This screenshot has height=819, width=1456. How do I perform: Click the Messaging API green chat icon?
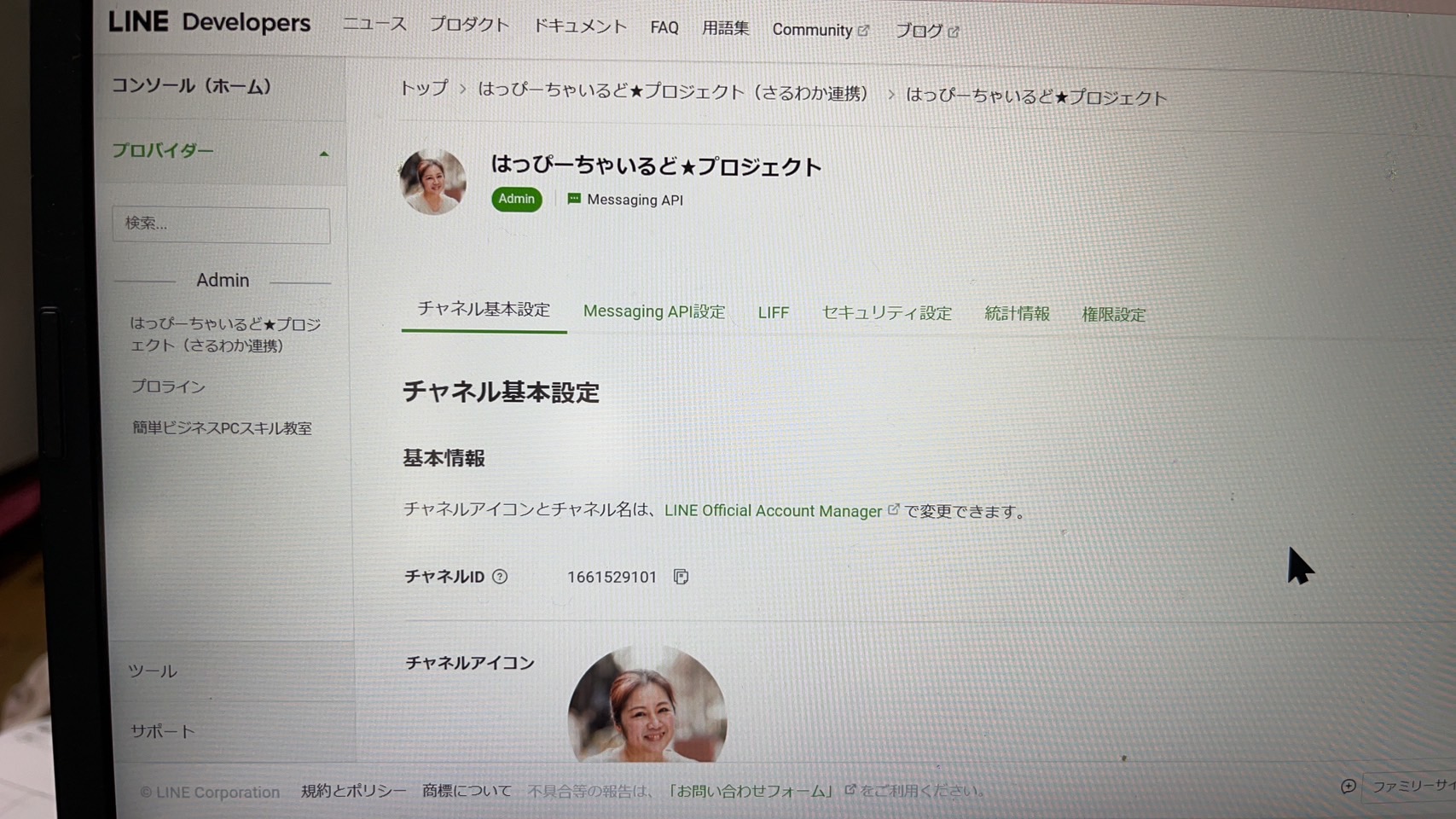574,199
